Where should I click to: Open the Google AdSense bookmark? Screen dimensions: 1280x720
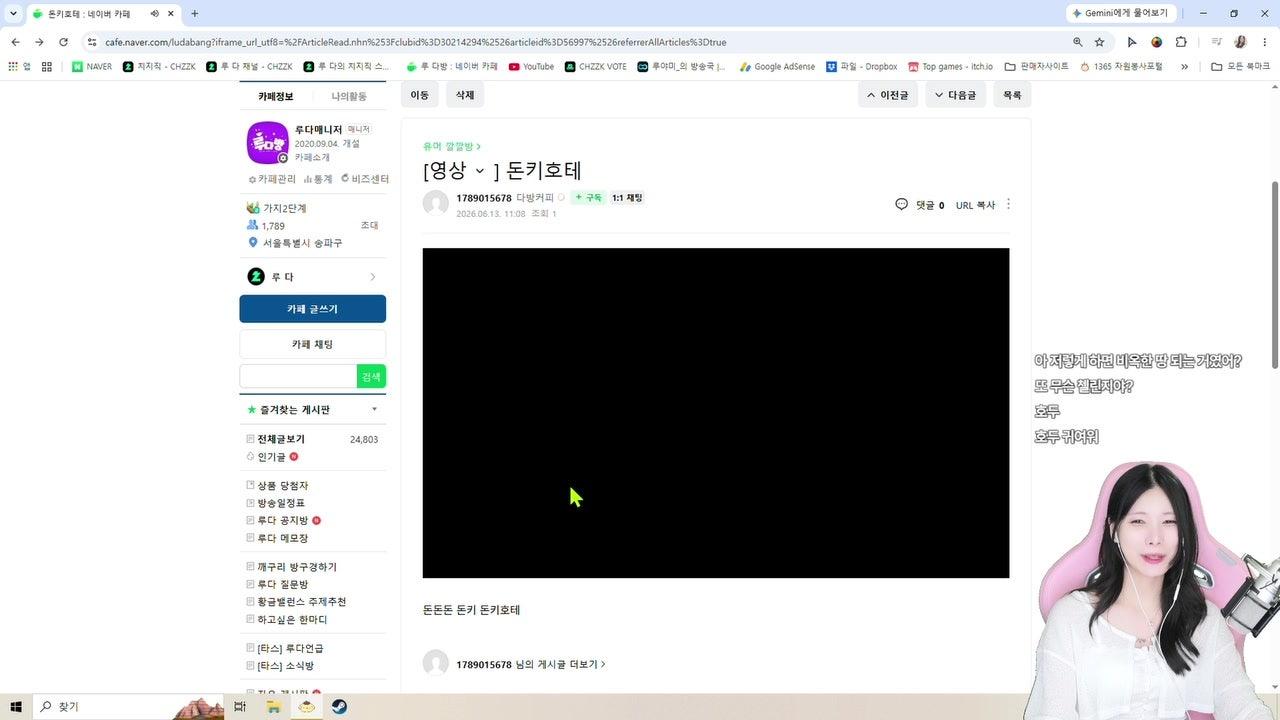pos(777,67)
